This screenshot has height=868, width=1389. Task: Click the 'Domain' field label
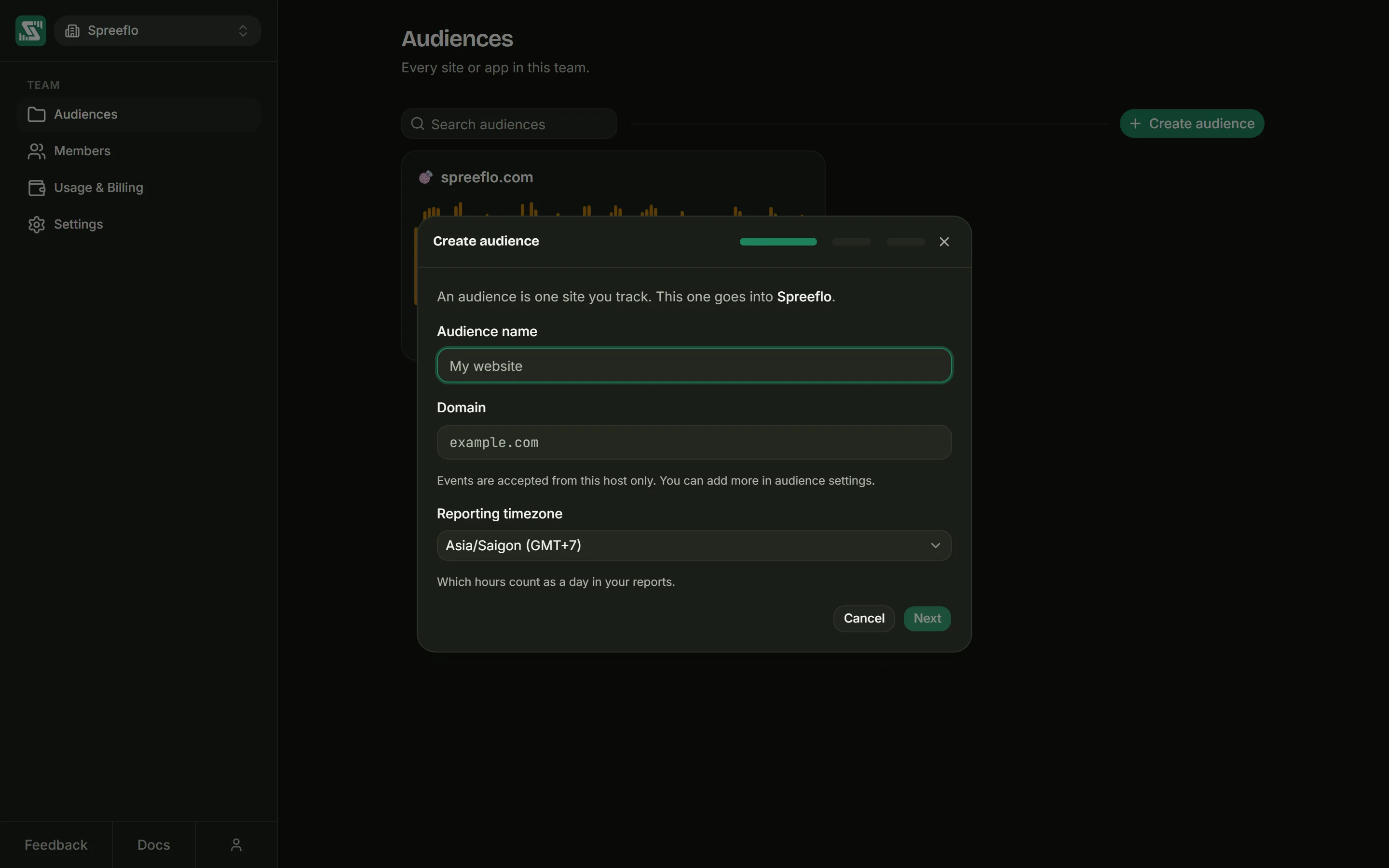pos(461,407)
